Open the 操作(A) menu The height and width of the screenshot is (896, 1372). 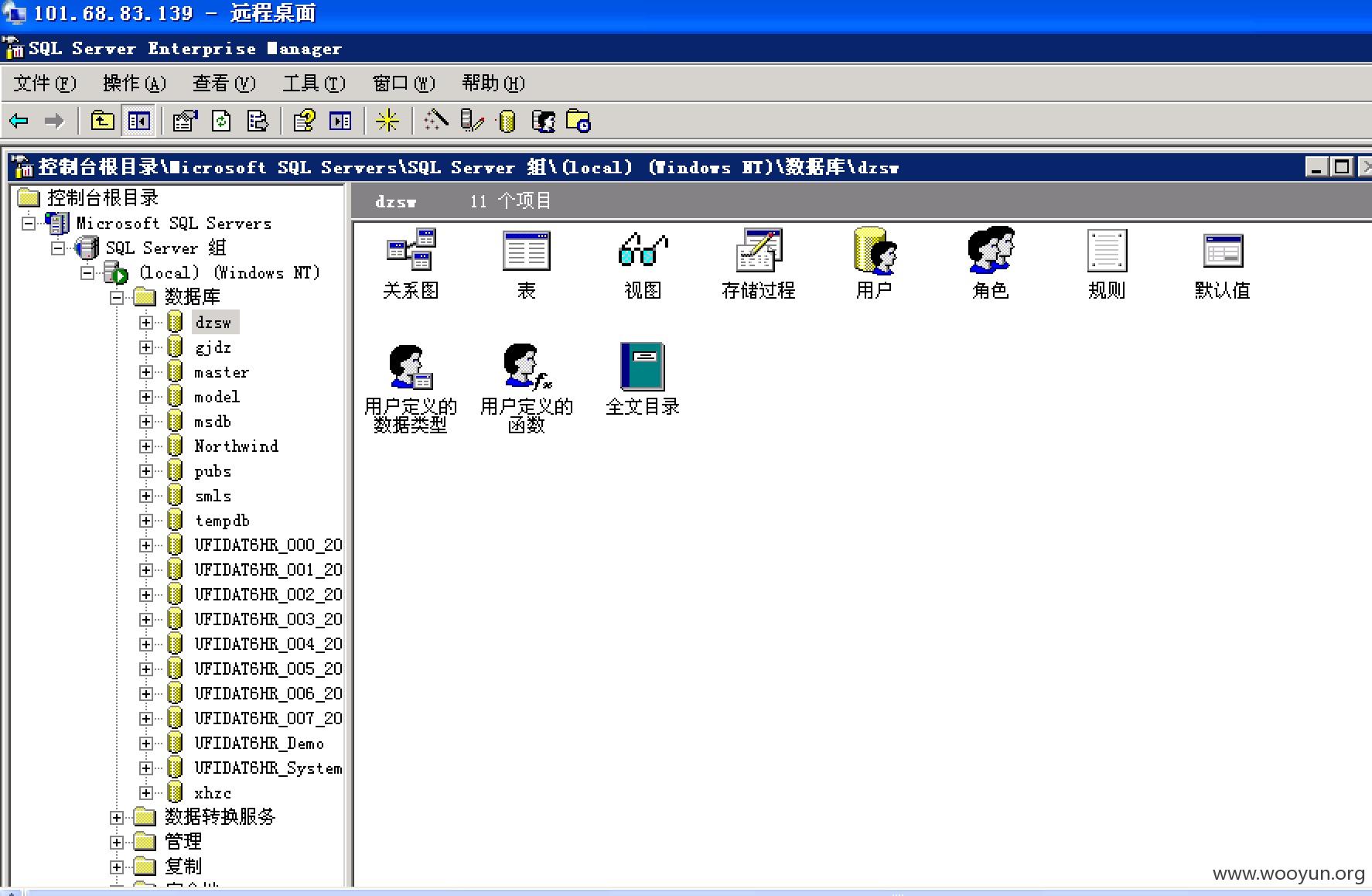coord(135,83)
